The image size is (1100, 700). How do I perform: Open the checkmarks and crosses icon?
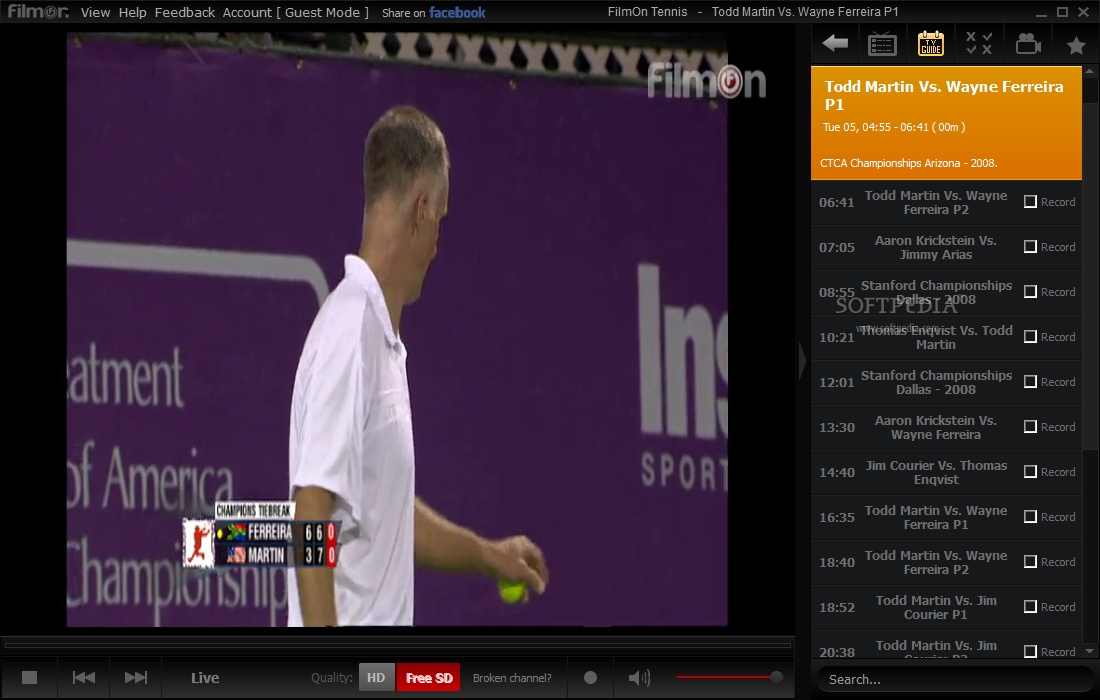pos(979,43)
